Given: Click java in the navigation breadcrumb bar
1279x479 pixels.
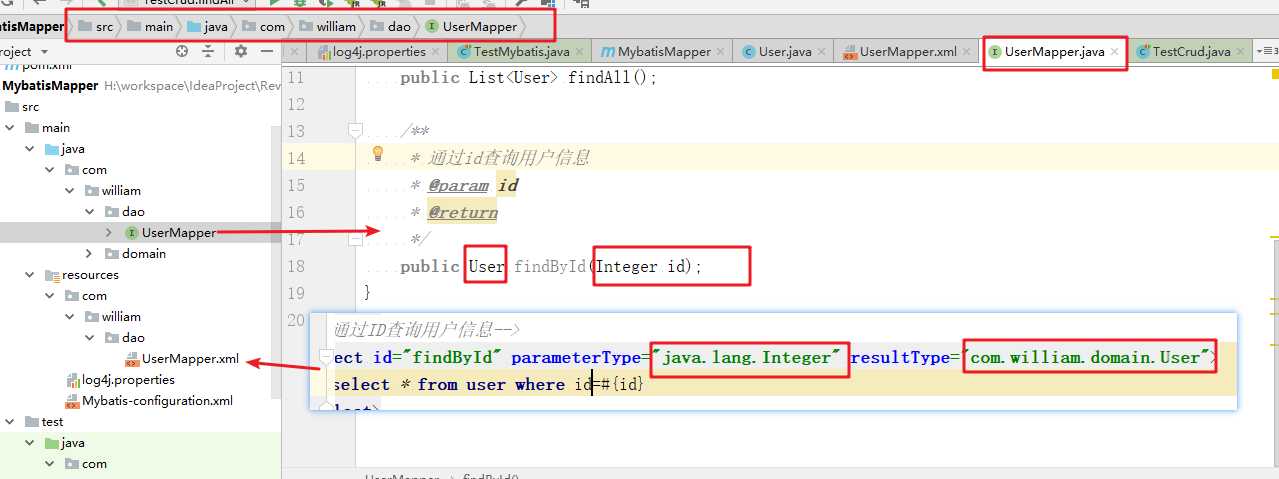Looking at the screenshot, I should click(x=216, y=26).
